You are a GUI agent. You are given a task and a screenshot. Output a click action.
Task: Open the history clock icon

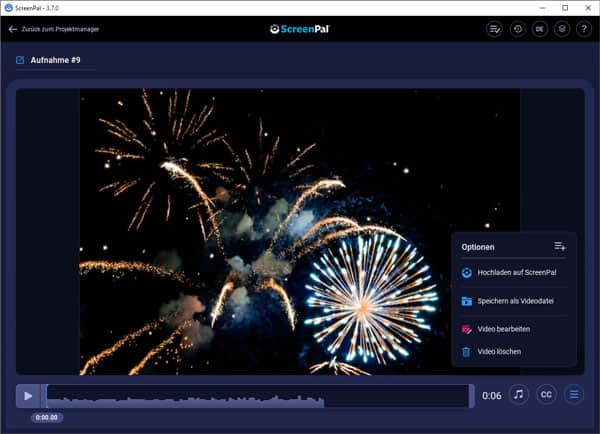(518, 29)
